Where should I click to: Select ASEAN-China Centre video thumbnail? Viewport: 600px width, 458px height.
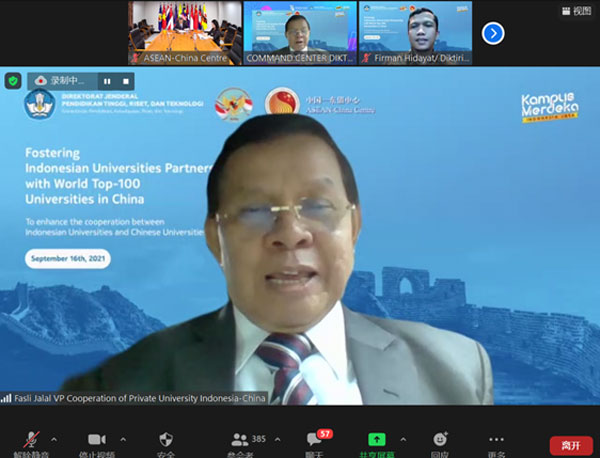point(185,33)
